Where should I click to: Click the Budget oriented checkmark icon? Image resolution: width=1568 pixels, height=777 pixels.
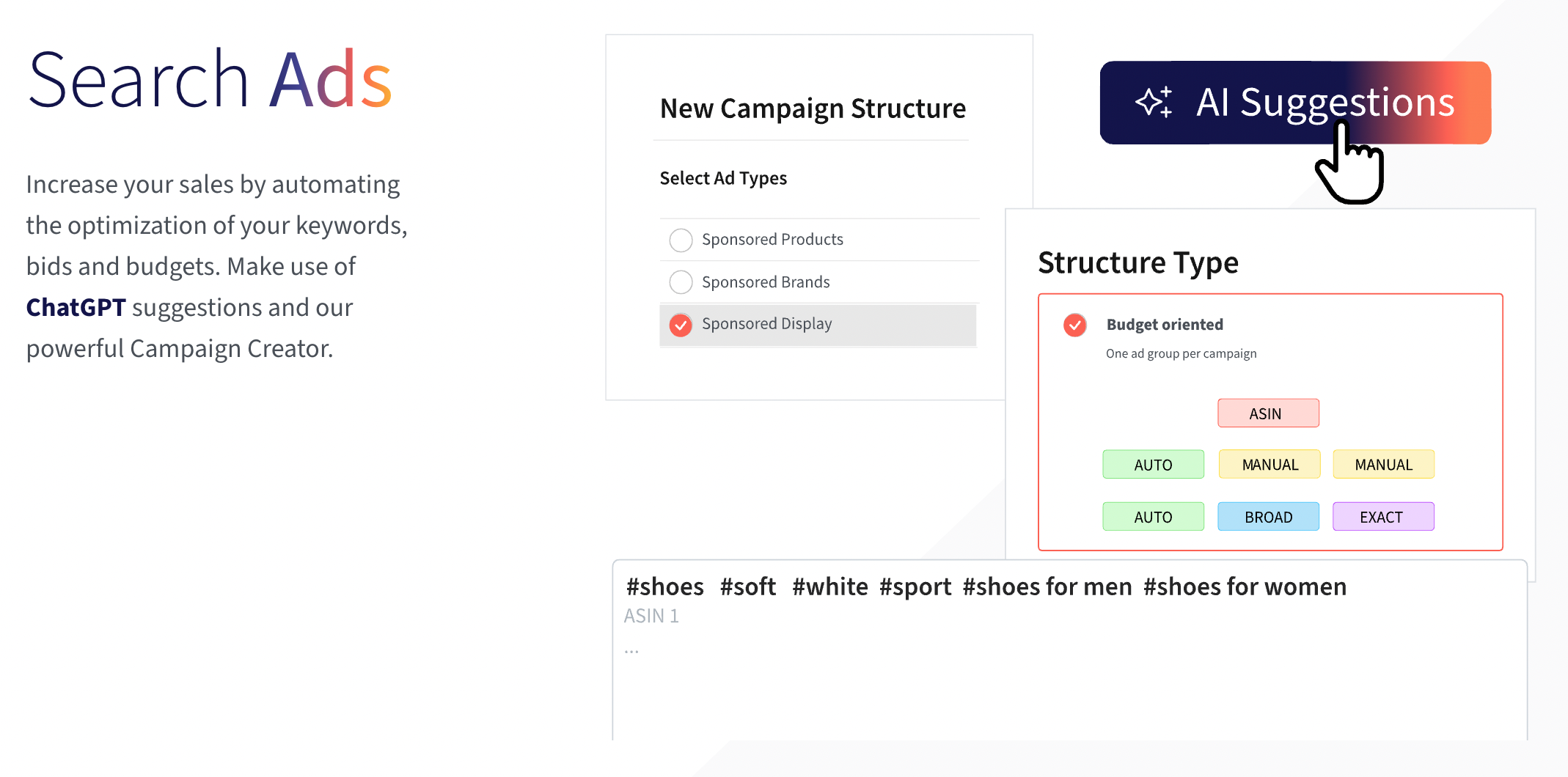coord(1074,325)
